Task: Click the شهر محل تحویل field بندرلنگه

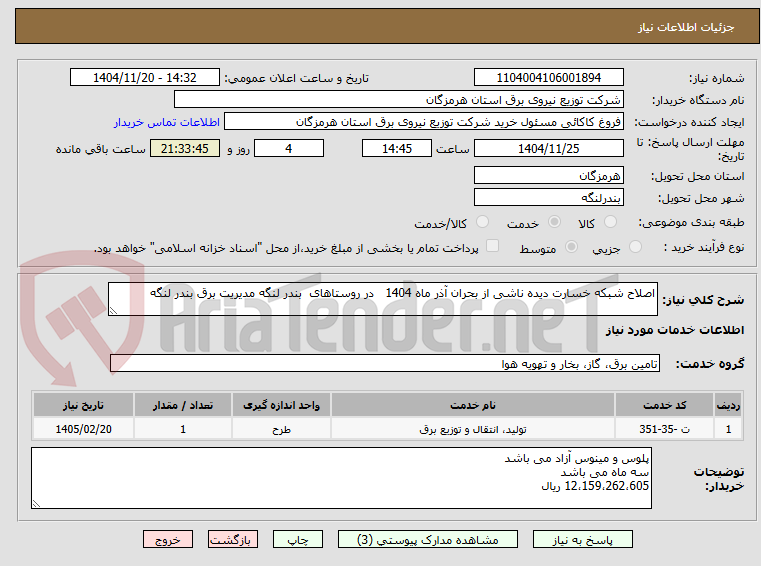Action: pyautogui.click(x=548, y=198)
